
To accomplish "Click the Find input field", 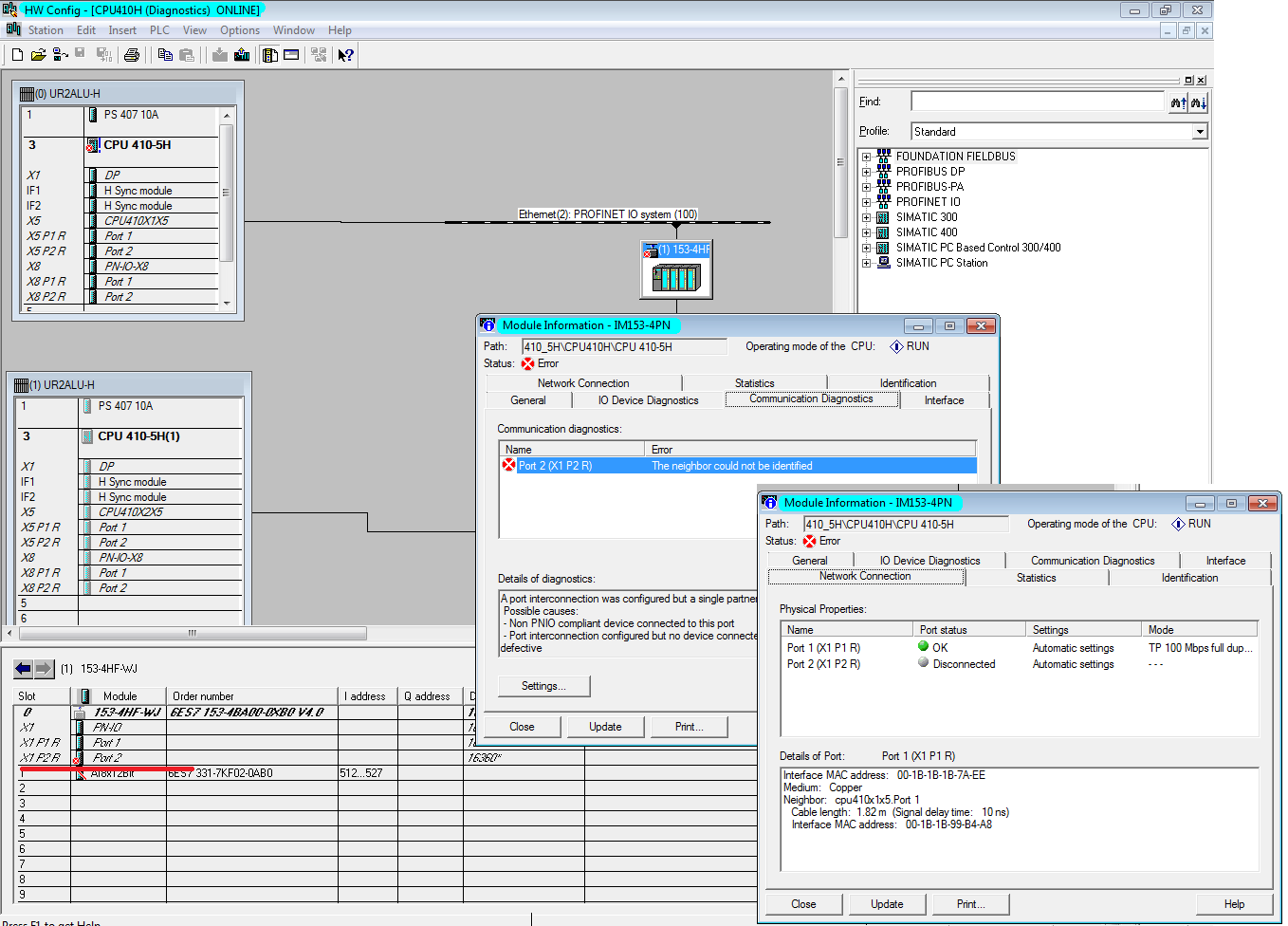I will coord(1037,102).
